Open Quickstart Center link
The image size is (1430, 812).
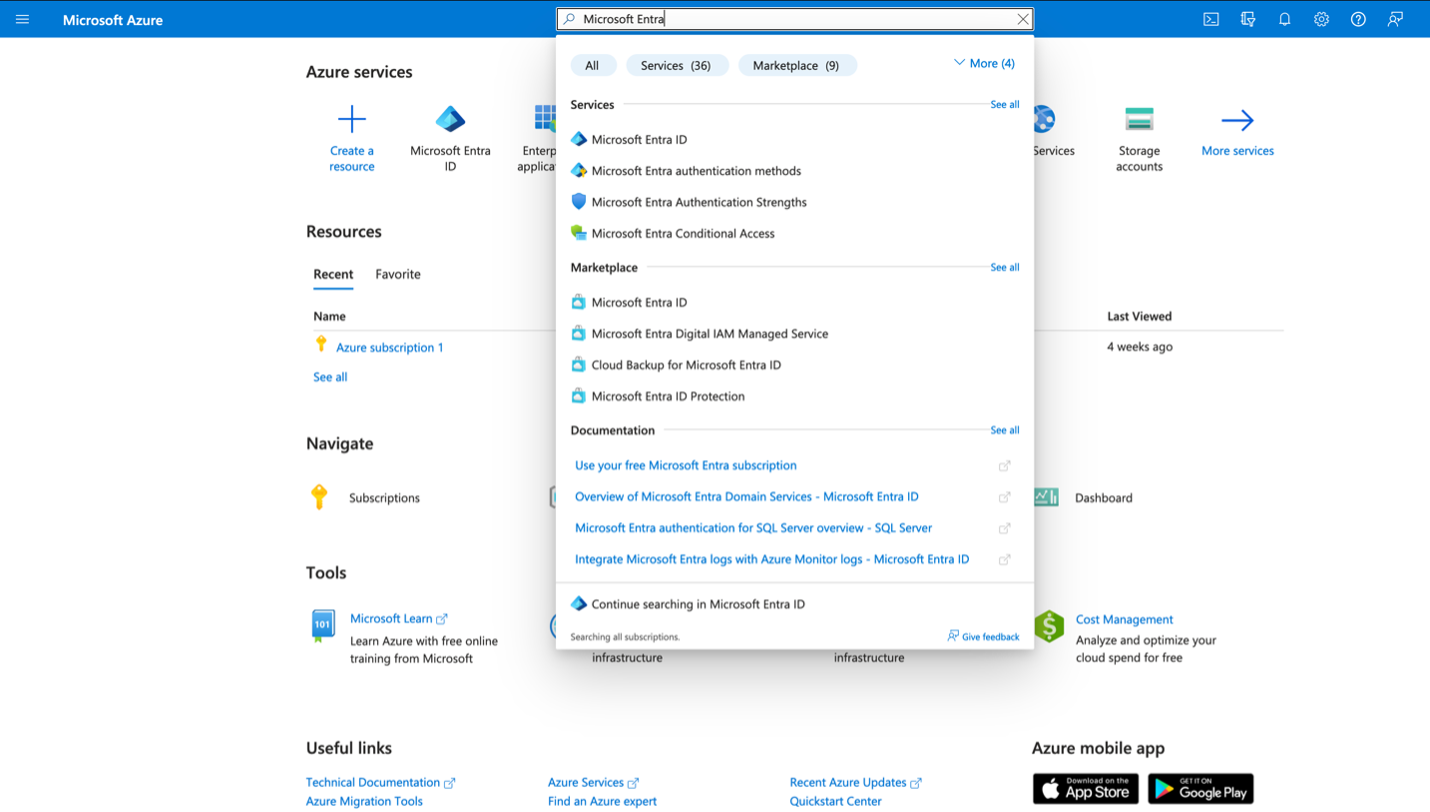click(x=836, y=801)
